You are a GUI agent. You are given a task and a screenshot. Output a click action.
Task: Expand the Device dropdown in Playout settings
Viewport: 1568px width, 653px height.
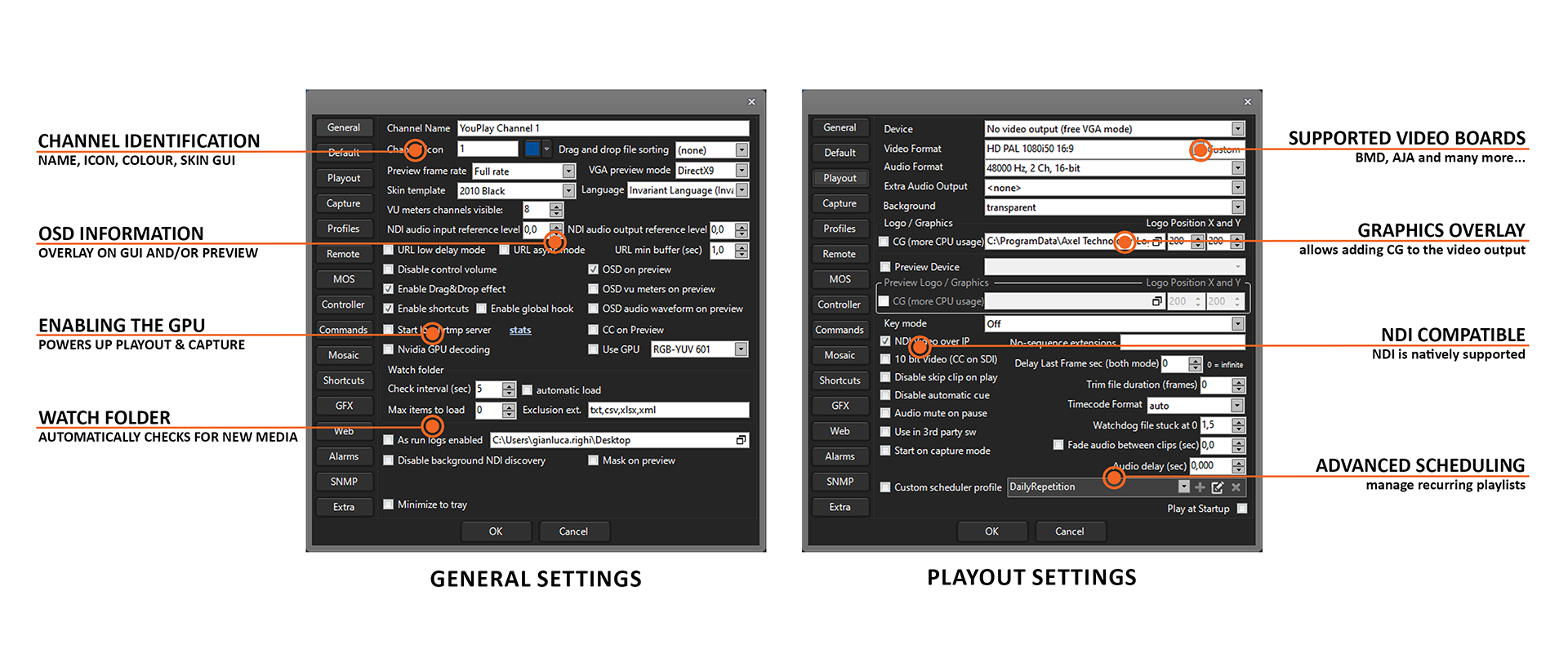tap(1238, 129)
